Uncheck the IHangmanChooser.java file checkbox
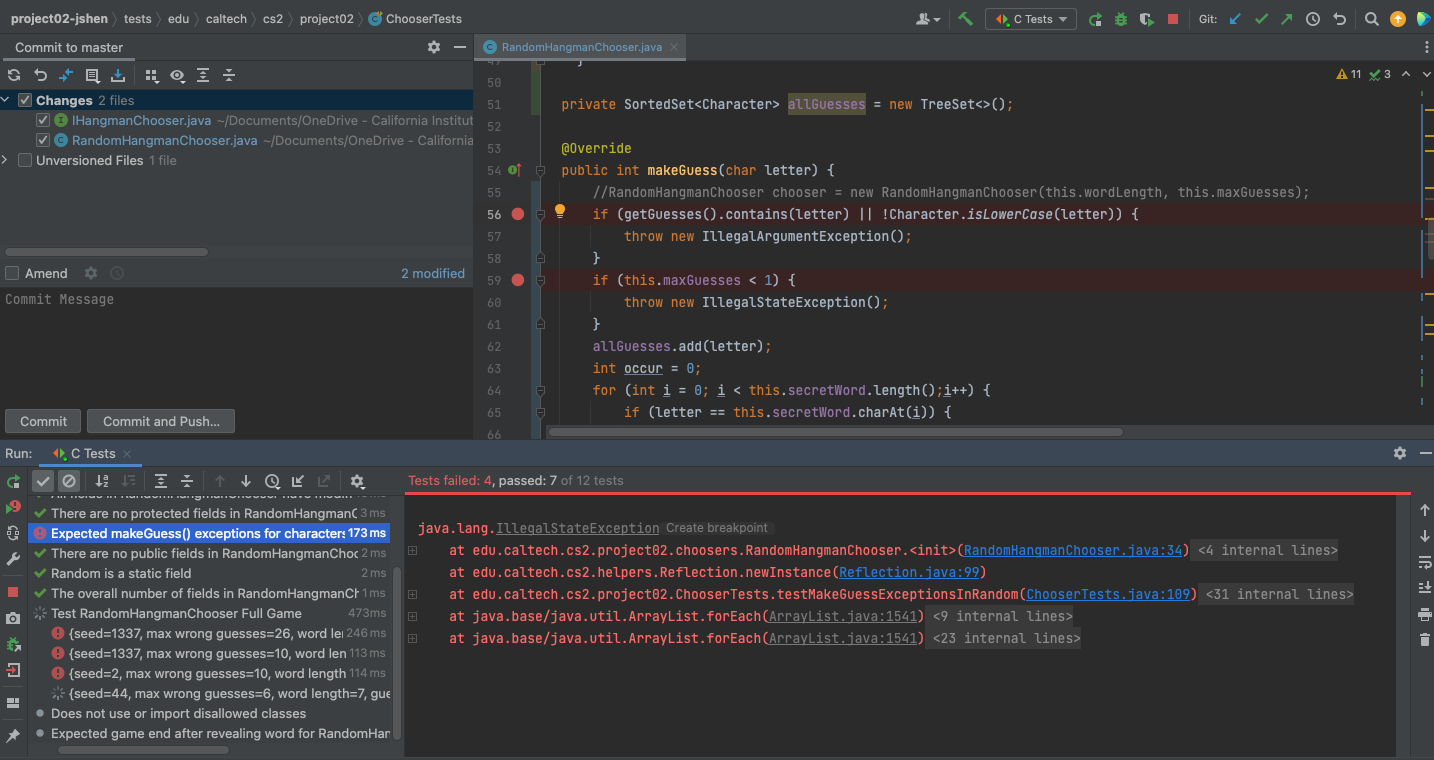 tap(42, 120)
